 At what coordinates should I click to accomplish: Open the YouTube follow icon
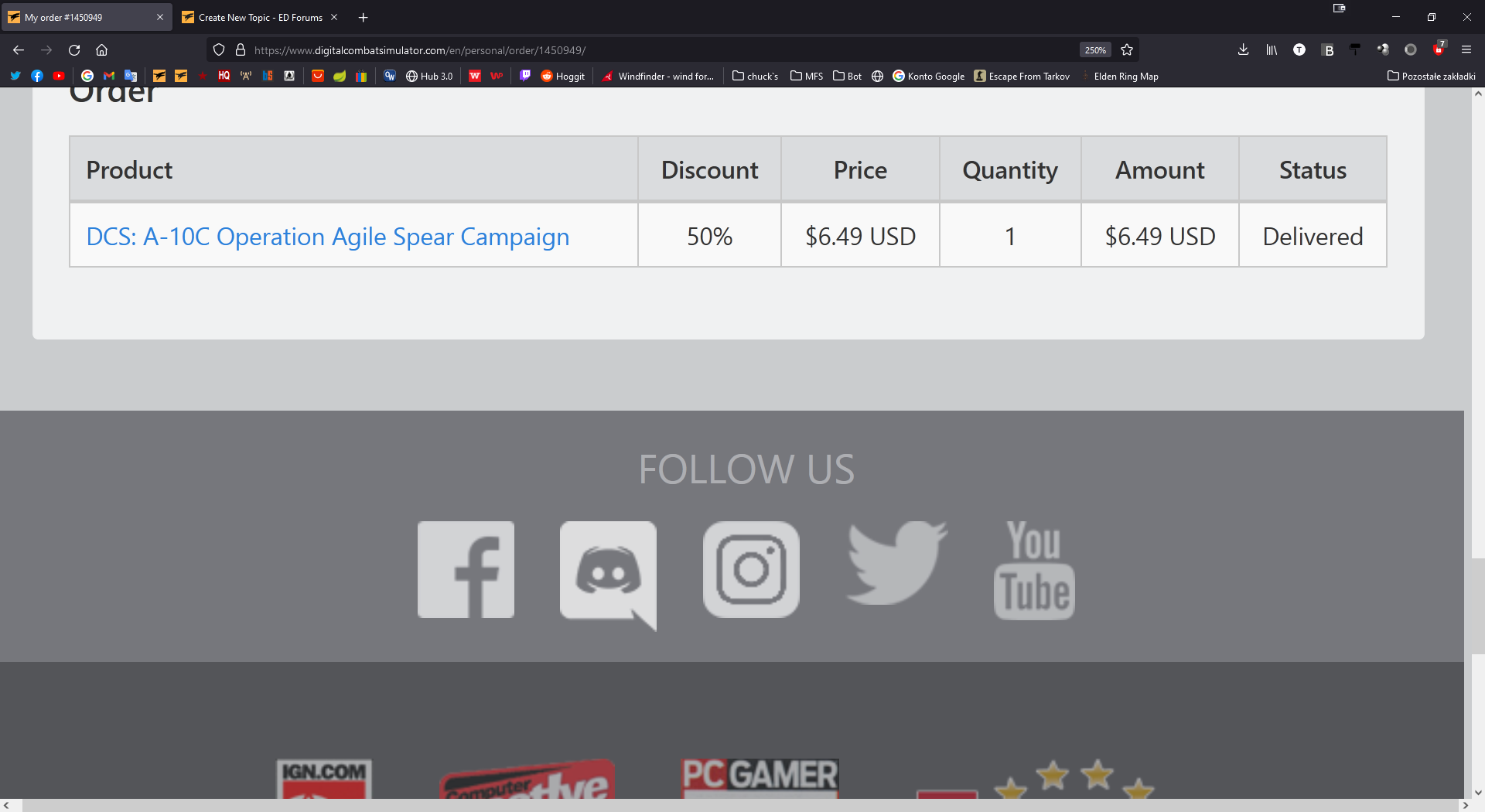1034,570
